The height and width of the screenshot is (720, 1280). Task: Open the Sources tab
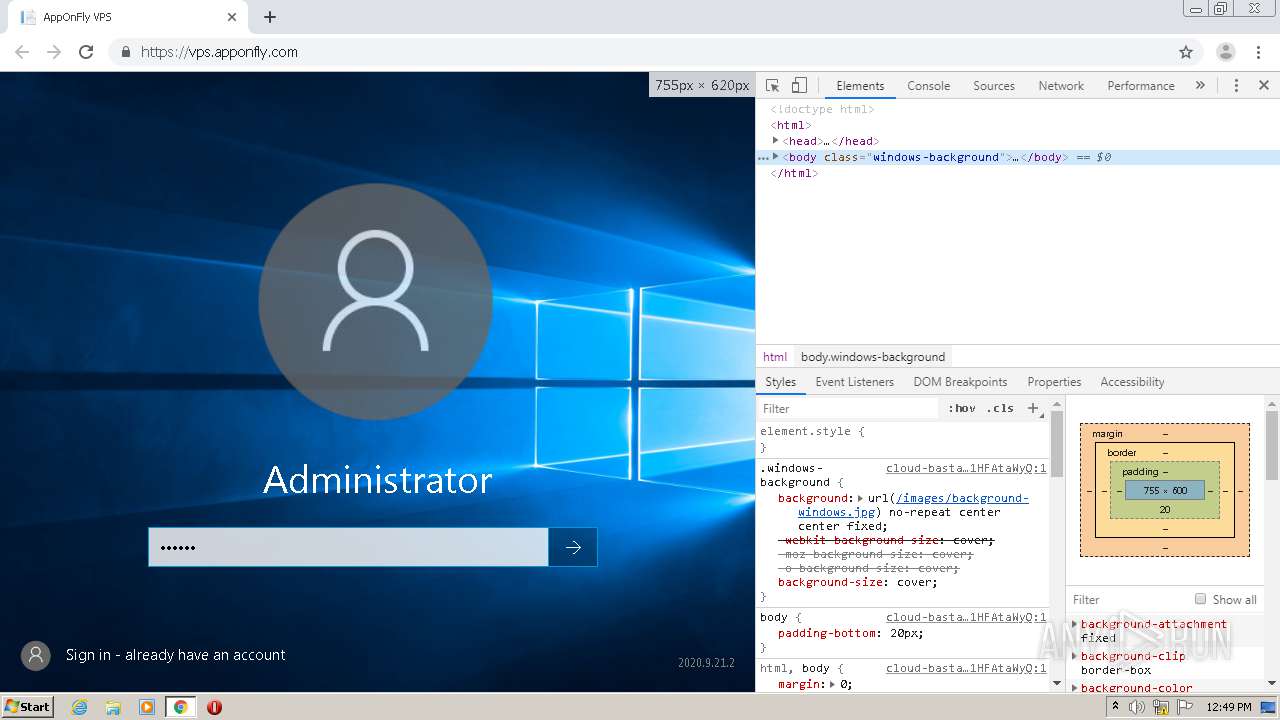point(994,86)
